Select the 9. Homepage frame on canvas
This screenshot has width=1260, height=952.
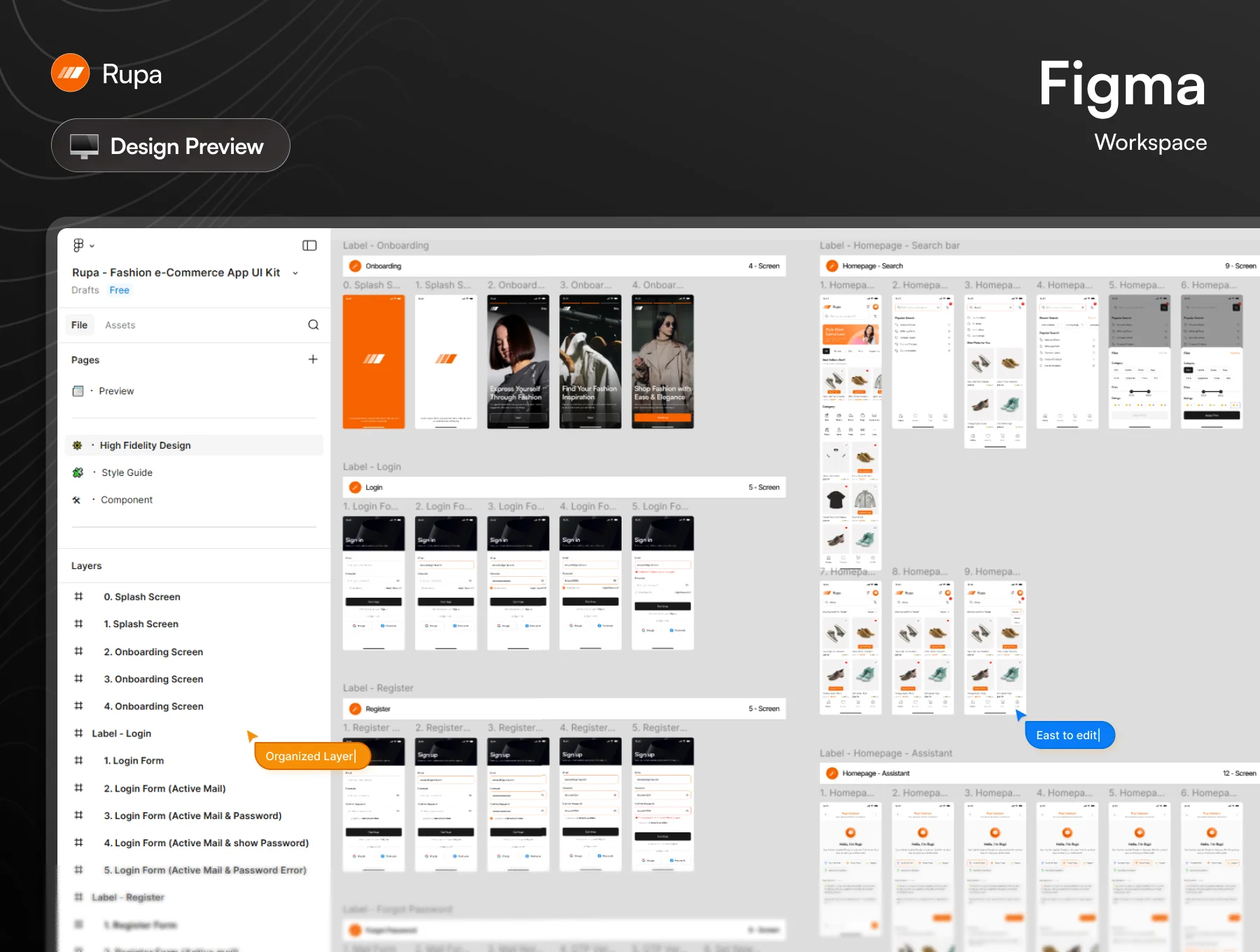click(995, 647)
